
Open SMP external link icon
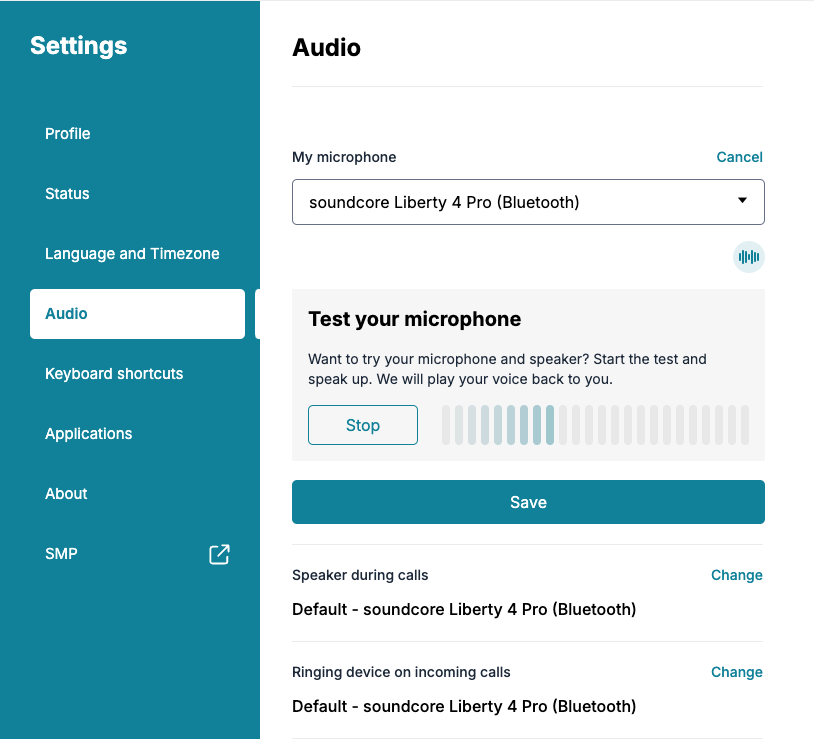[219, 554]
